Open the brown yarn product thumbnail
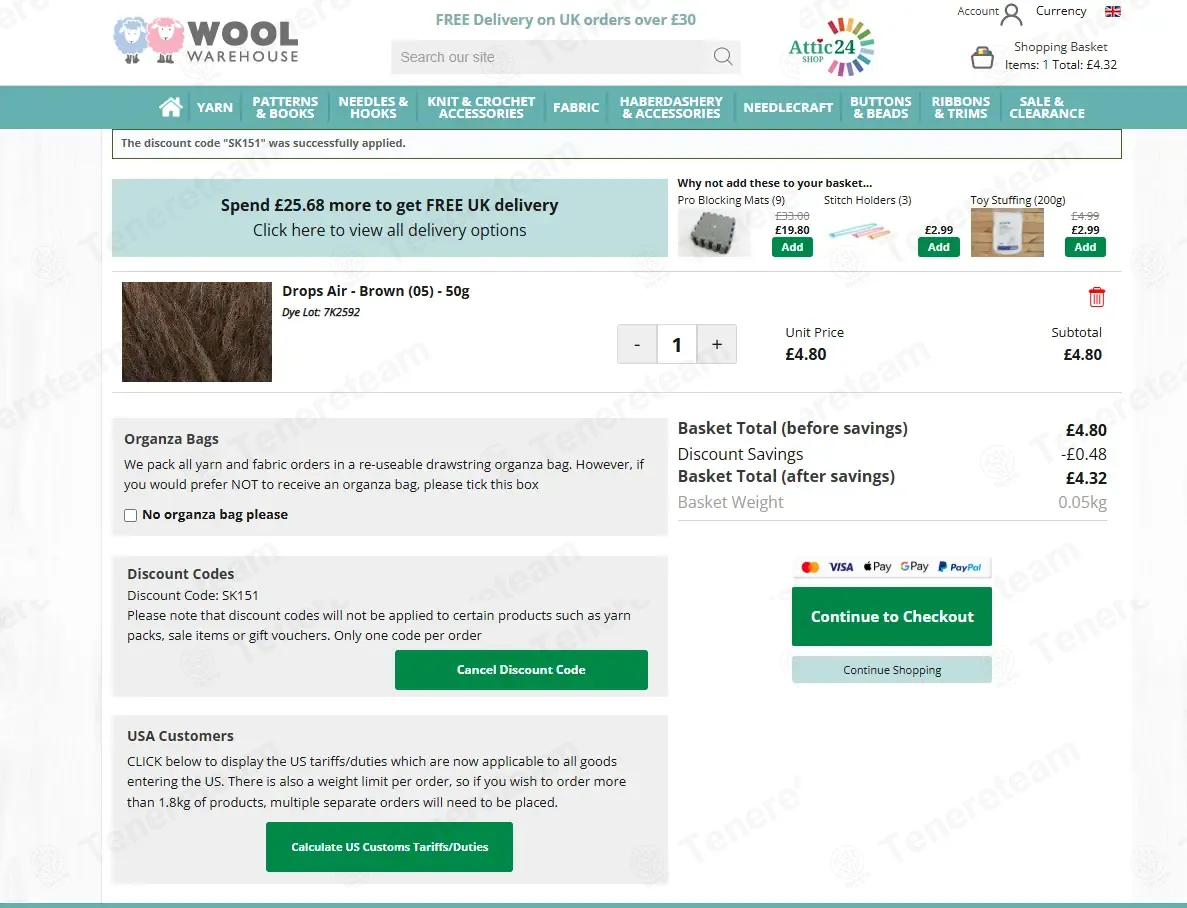This screenshot has height=908, width=1187. 197,332
